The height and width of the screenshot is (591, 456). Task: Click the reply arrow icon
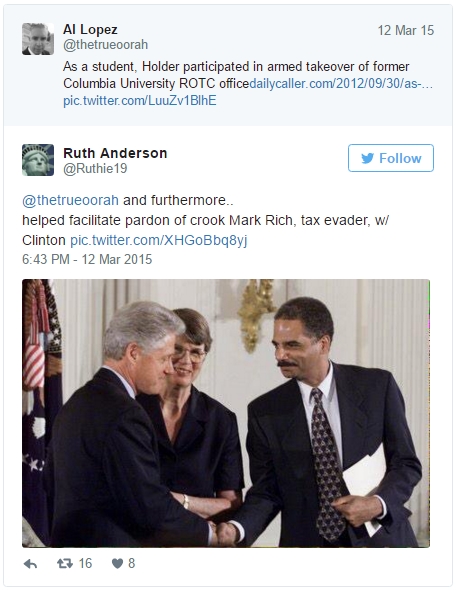(30, 563)
